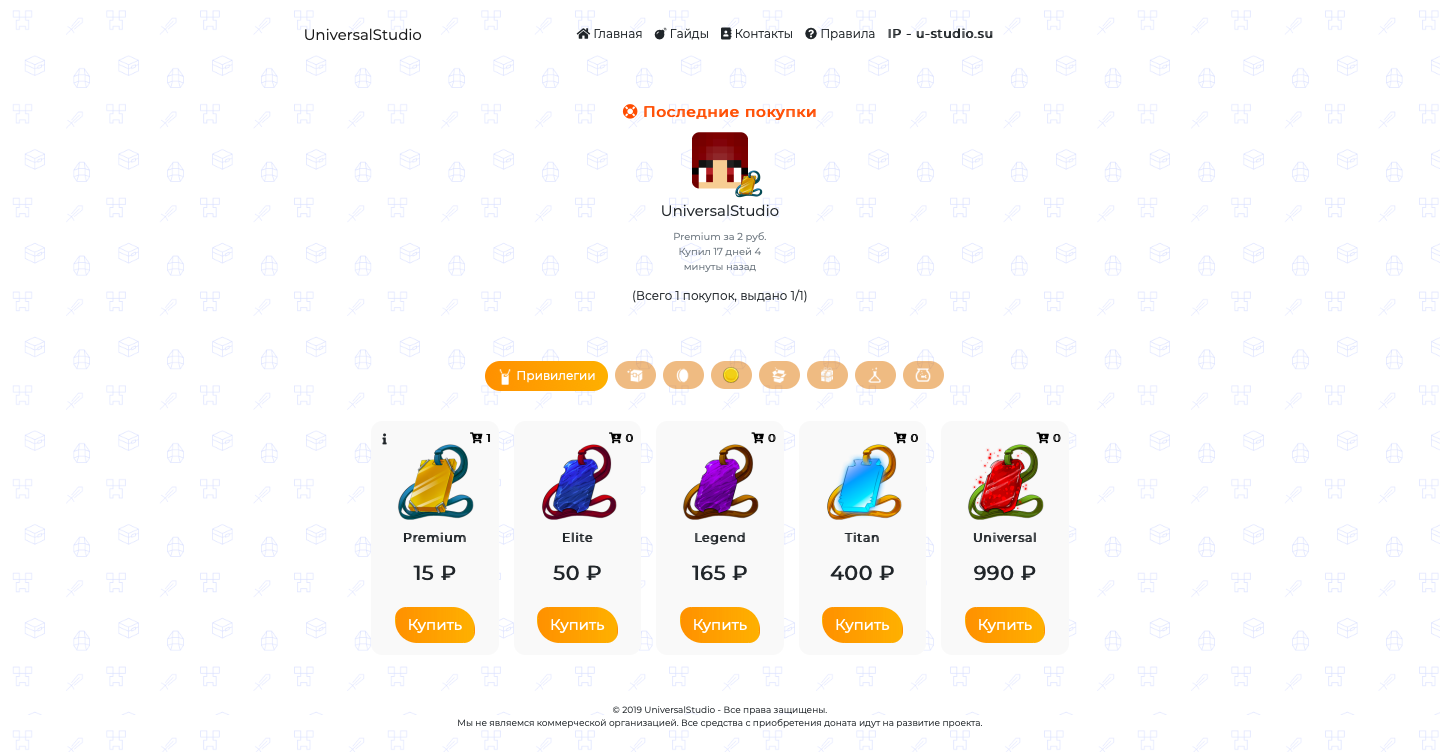This screenshot has height=752, width=1440.
Task: Click the last buyer's avatar thumbnail
Action: (x=720, y=160)
